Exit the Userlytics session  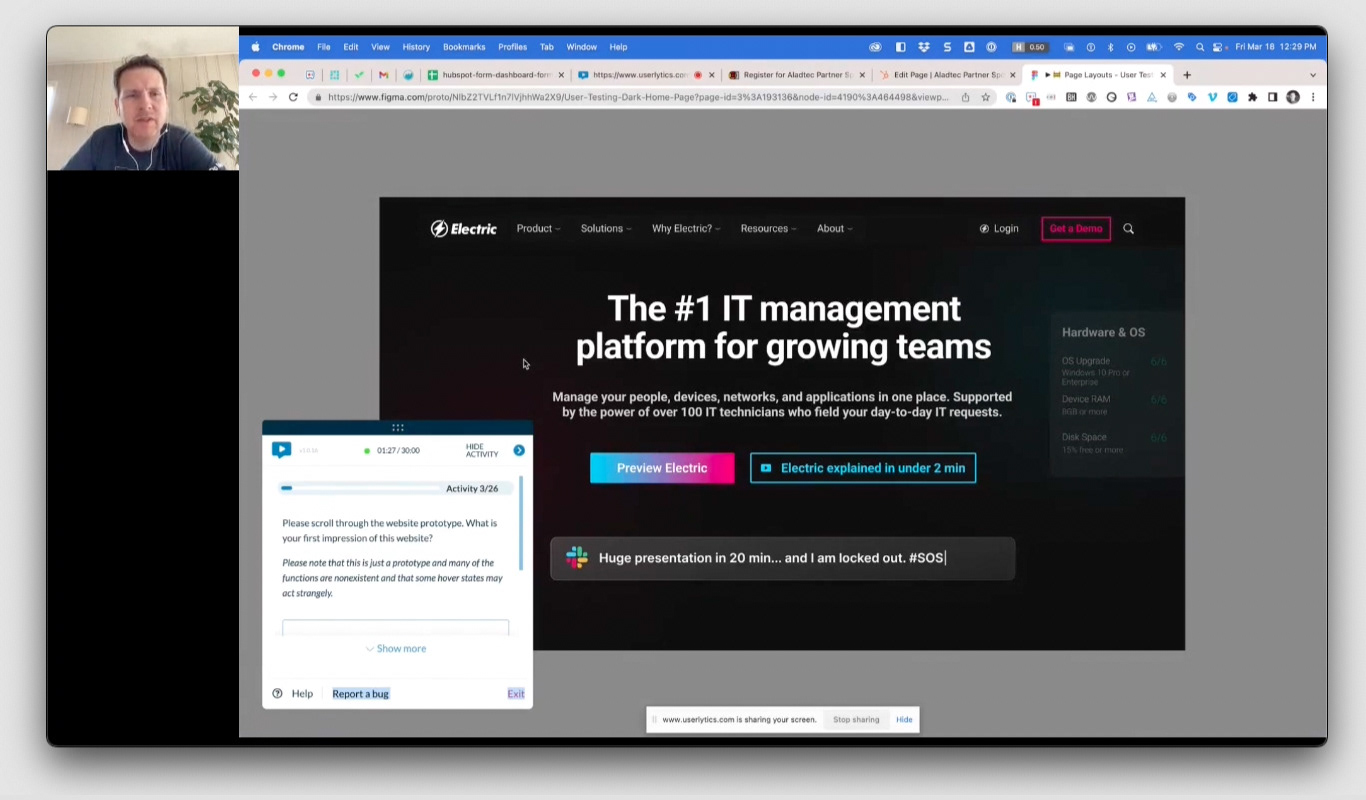[x=516, y=694]
